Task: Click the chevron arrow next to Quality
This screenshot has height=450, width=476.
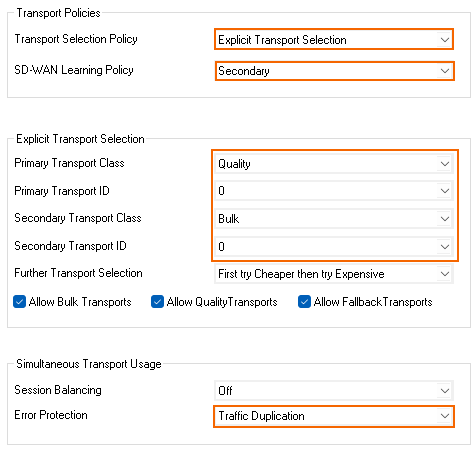Action: (445, 164)
